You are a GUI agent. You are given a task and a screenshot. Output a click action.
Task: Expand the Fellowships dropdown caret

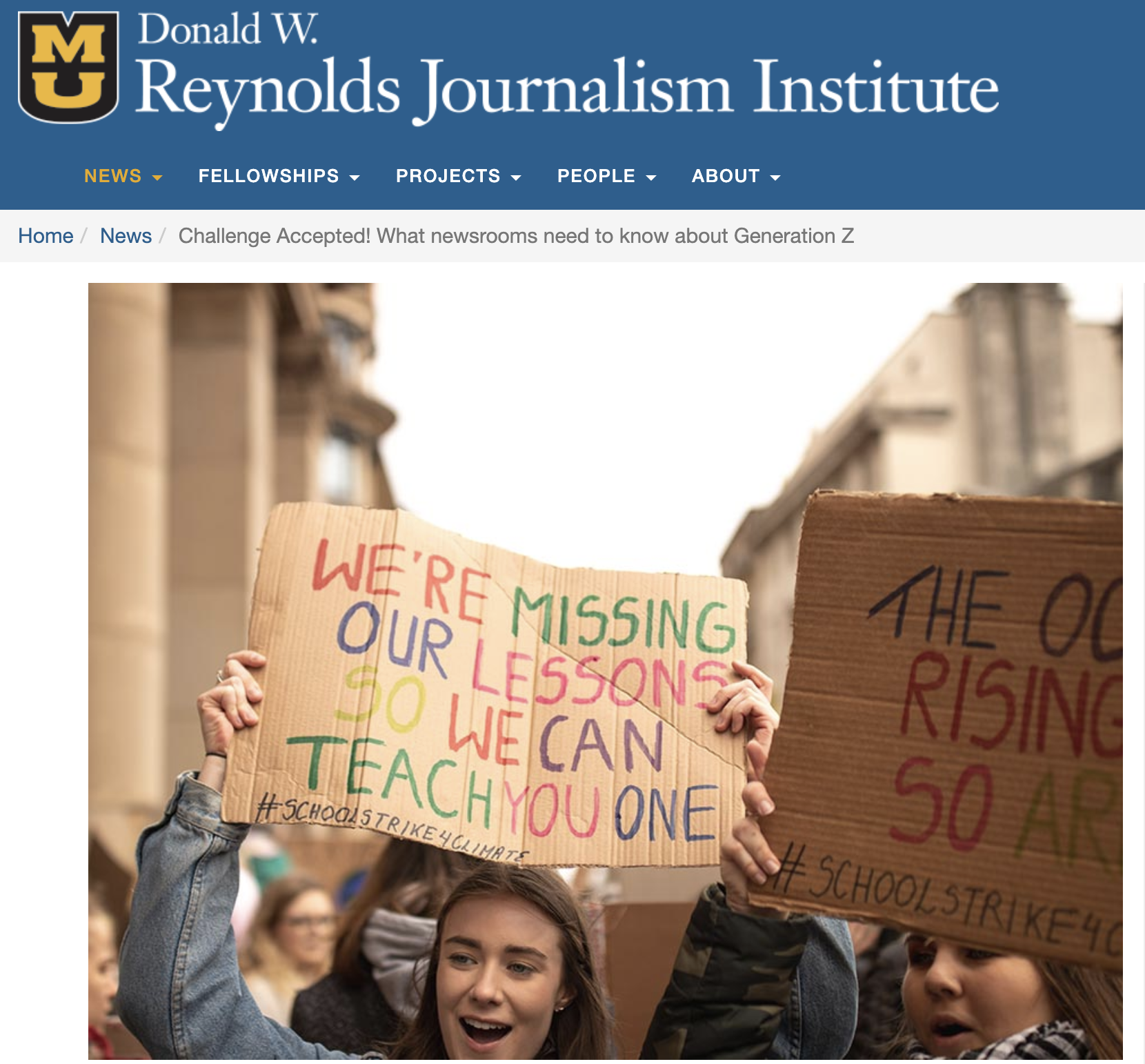[x=355, y=178]
